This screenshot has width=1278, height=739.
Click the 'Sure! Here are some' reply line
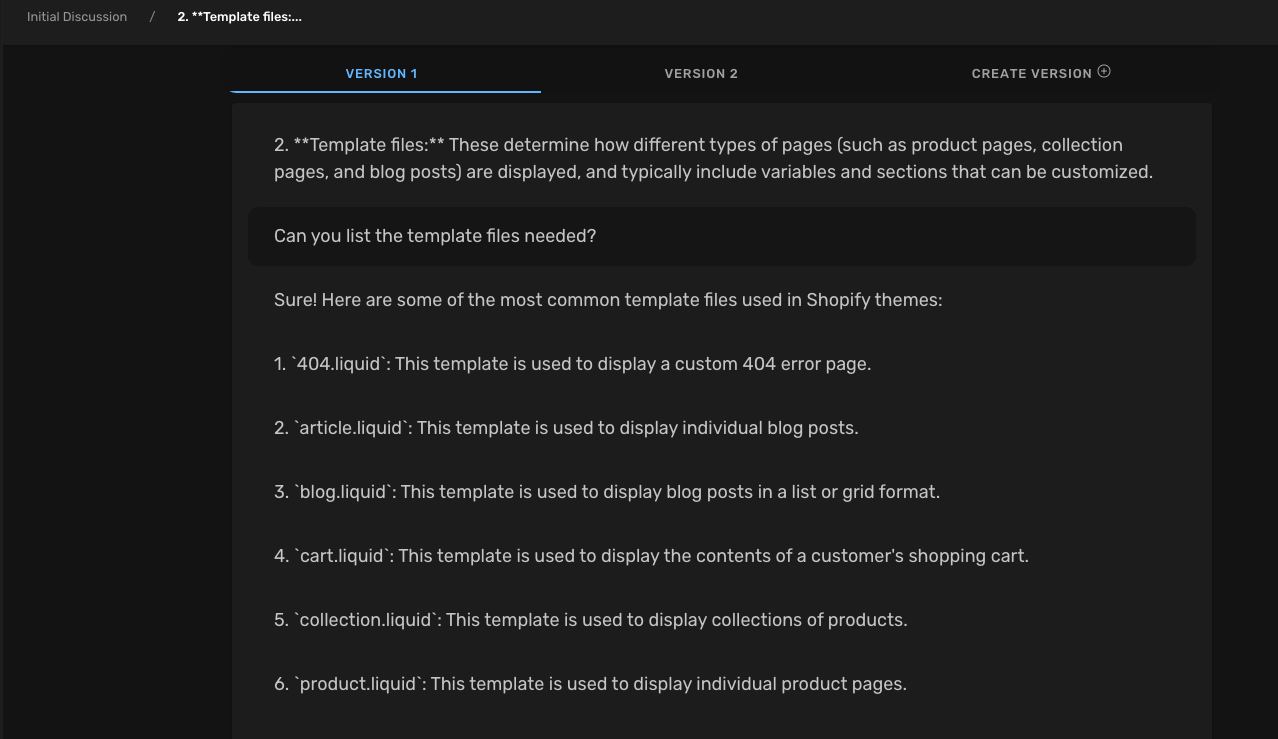click(x=608, y=300)
